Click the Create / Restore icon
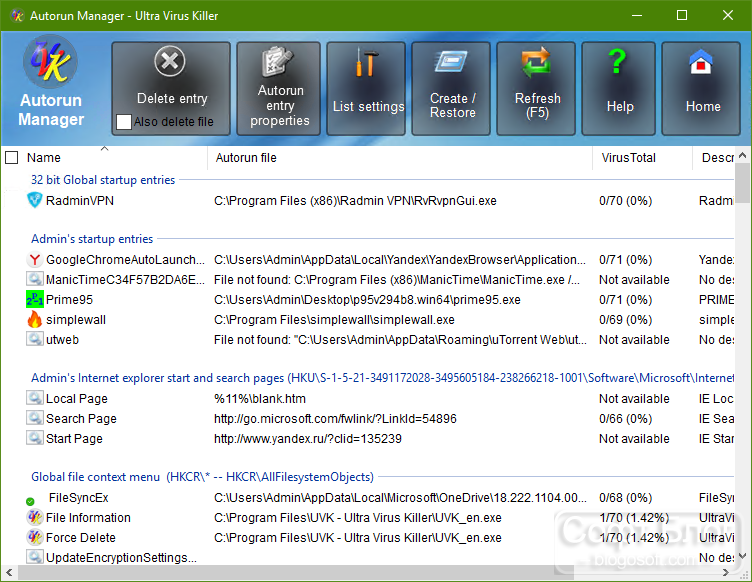Viewport: 752px width, 582px height. point(451,62)
